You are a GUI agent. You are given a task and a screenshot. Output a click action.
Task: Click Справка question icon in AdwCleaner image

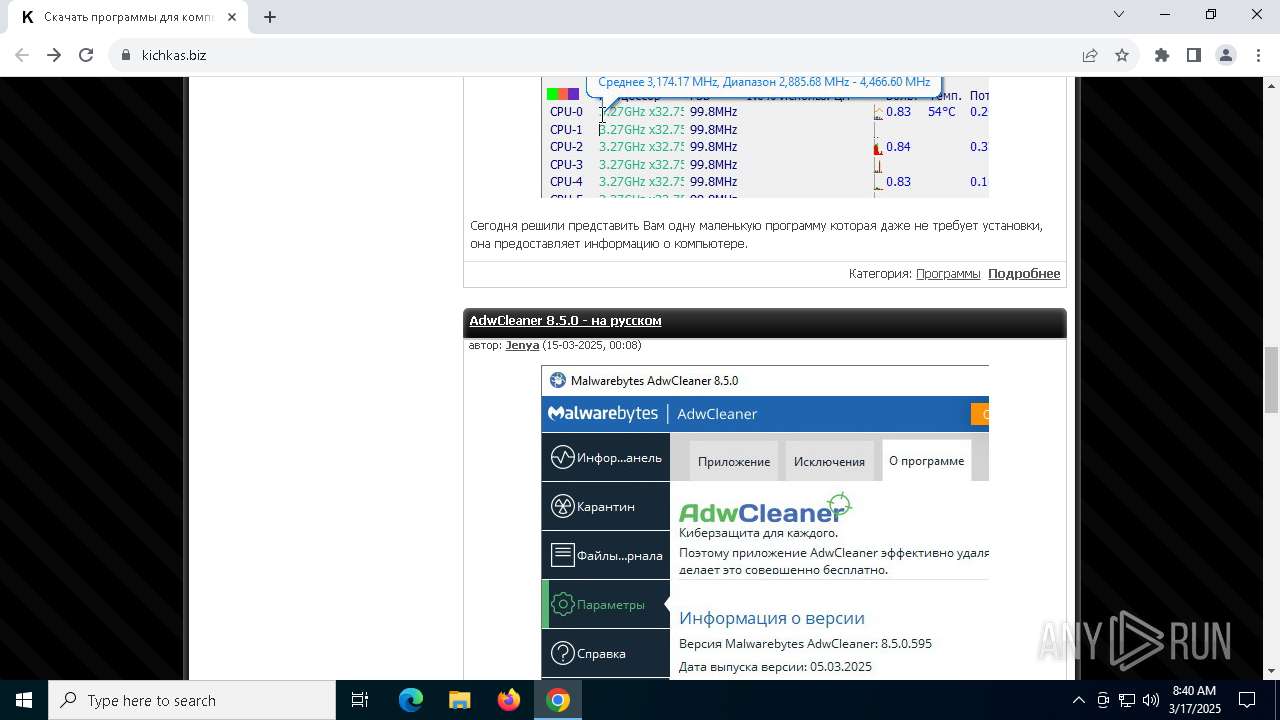tap(562, 653)
